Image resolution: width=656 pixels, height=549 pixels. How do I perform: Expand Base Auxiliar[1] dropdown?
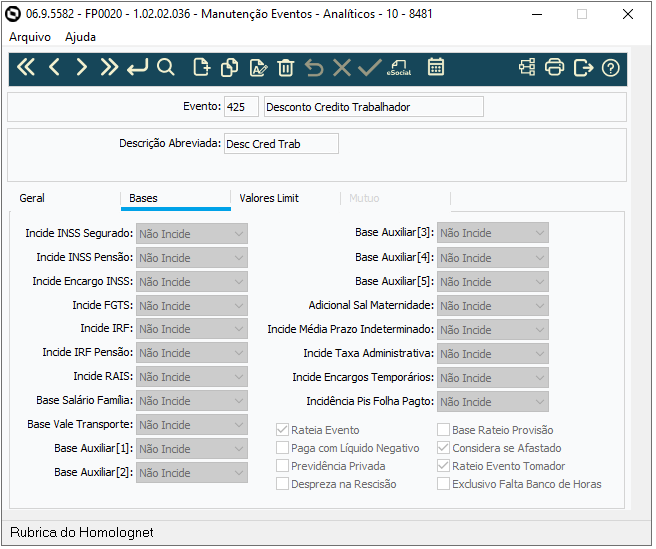click(192, 449)
